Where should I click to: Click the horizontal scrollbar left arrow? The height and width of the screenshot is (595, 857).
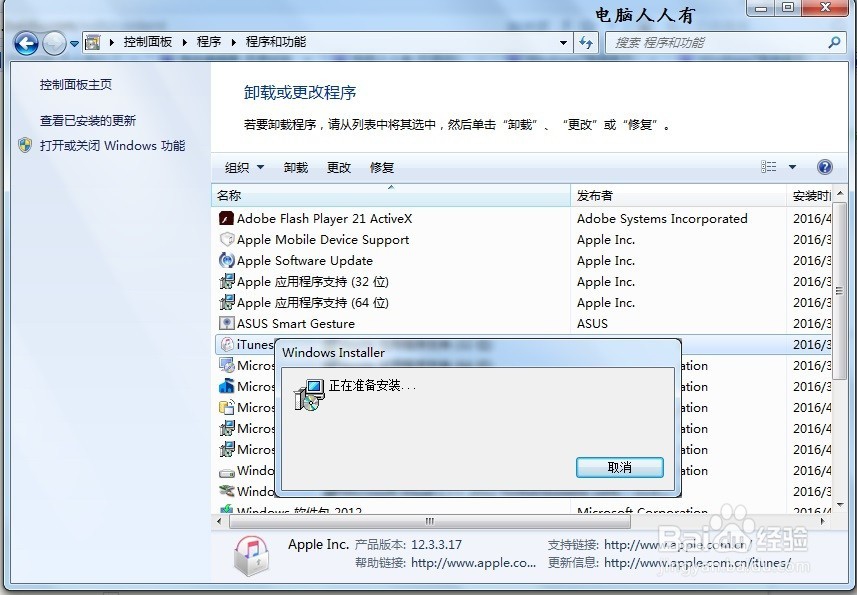[x=220, y=521]
